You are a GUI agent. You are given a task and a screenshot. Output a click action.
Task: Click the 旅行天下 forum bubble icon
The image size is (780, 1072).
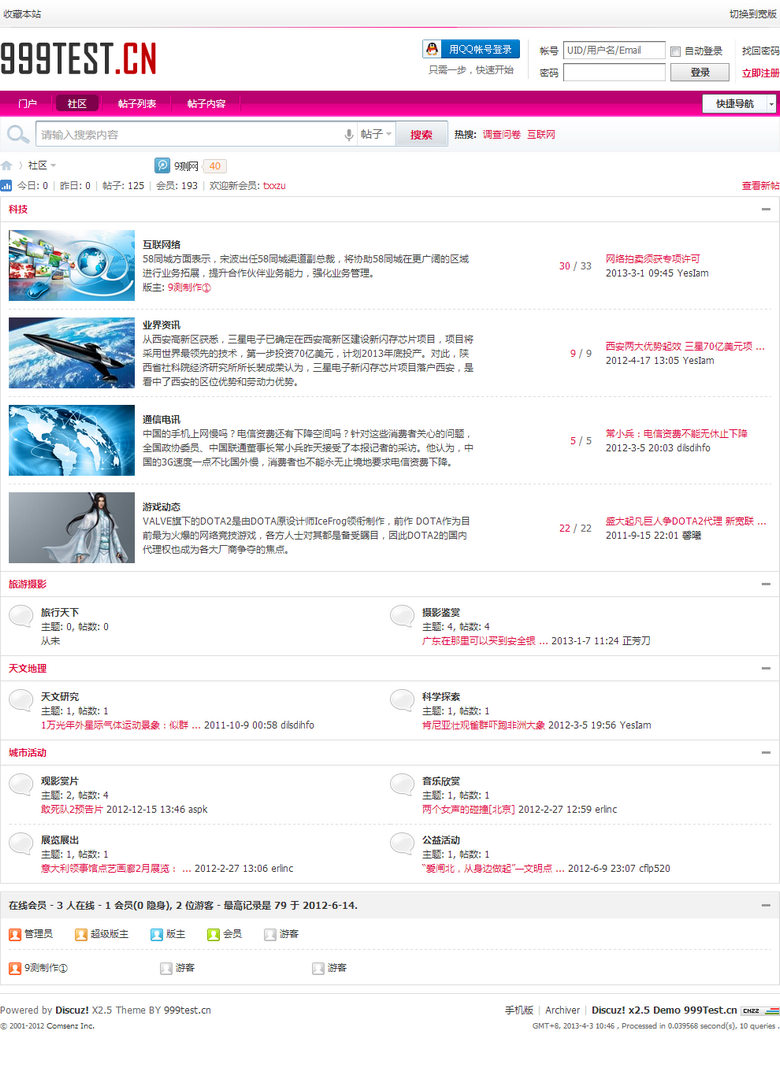click(x=21, y=616)
